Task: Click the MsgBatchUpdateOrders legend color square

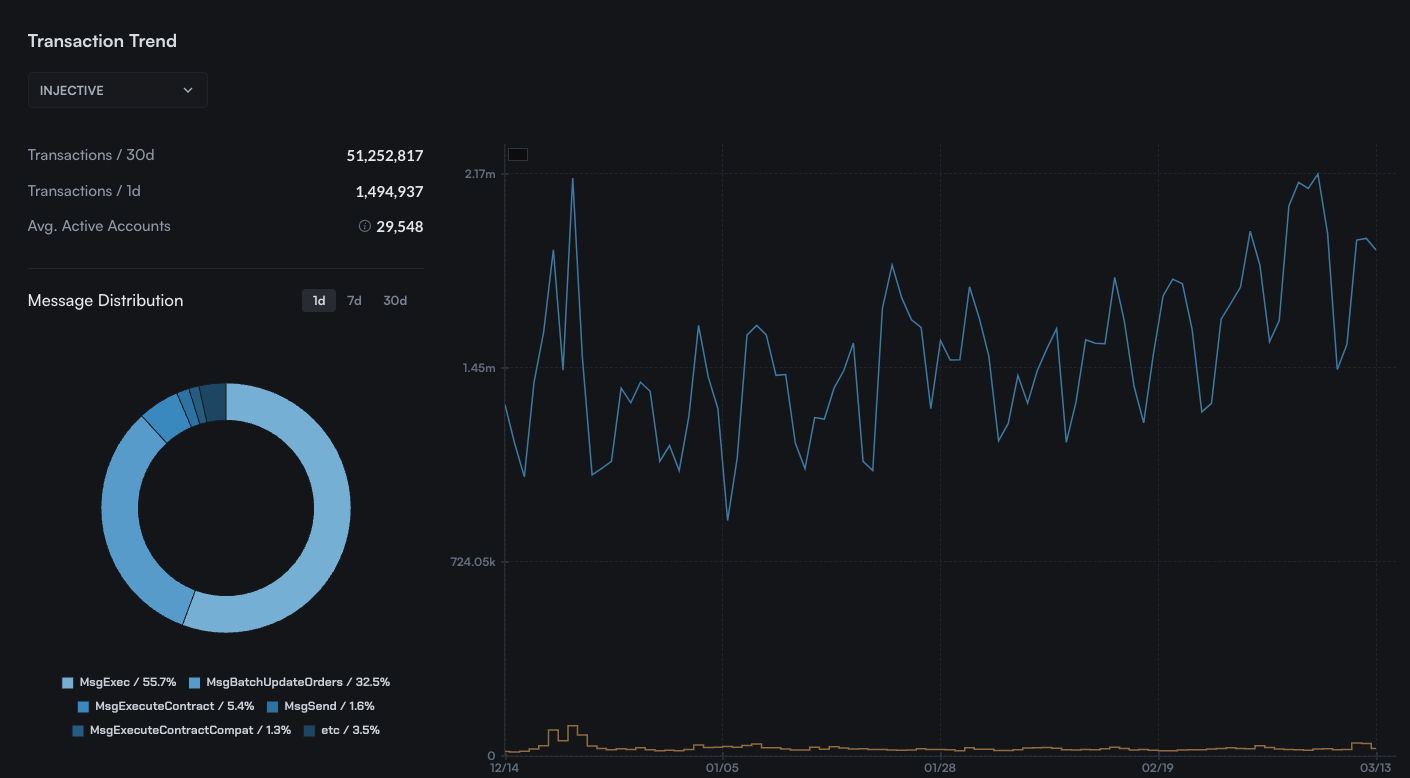Action: point(194,683)
